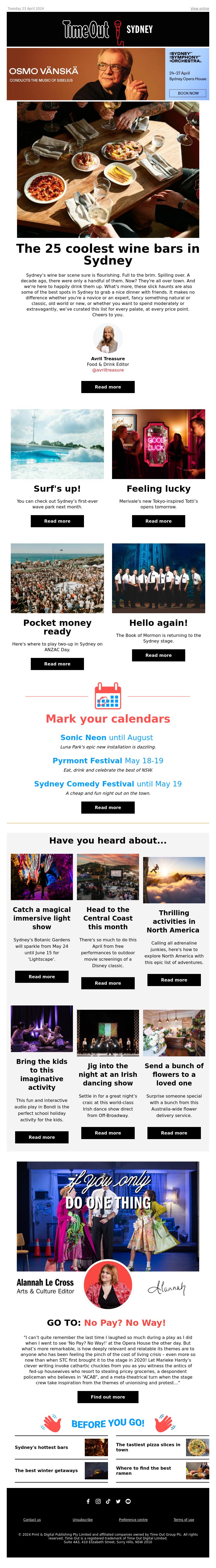Click 'The tastiest pizza slices in town' thumbnail
This screenshot has height=1568, width=216.
pyautogui.click(x=198, y=1447)
